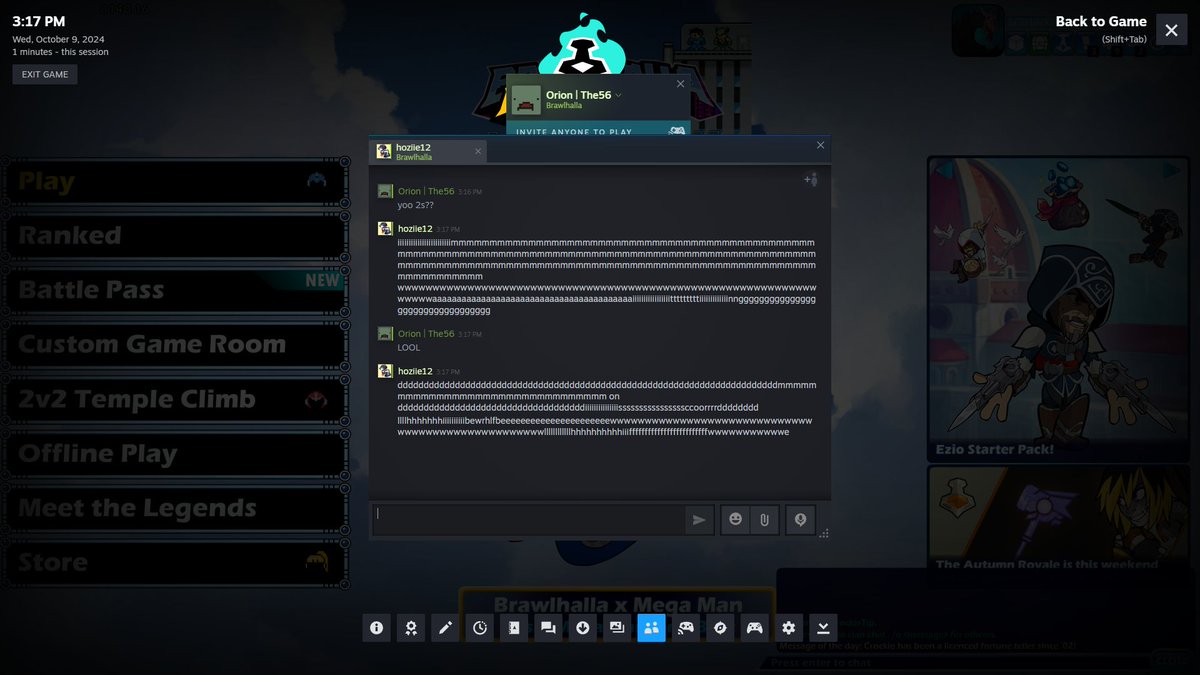This screenshot has height=675, width=1200.
Task: Toggle the friends list icon in overlay bar
Action: pyautogui.click(x=651, y=628)
